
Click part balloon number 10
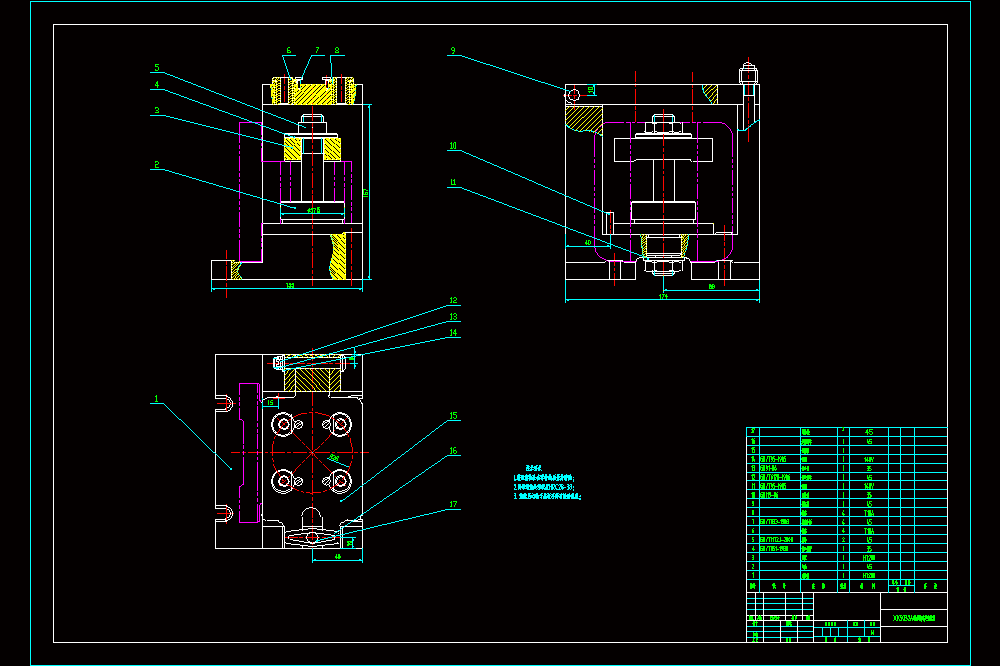point(453,146)
